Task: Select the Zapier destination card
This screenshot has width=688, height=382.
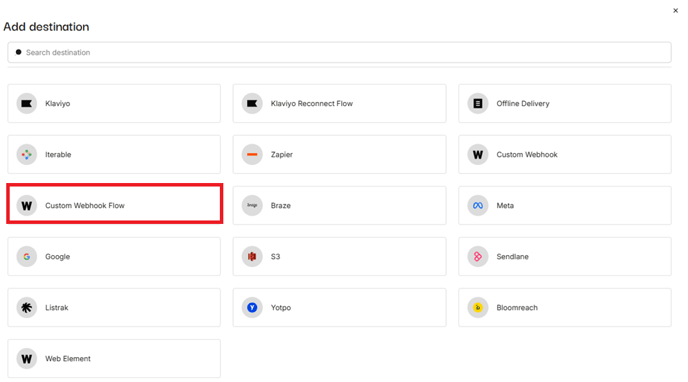Action: coord(340,154)
